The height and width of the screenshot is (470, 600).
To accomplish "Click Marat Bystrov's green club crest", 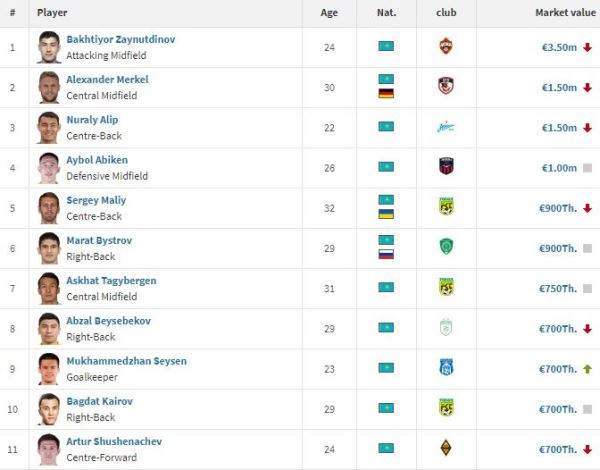I will 446,247.
